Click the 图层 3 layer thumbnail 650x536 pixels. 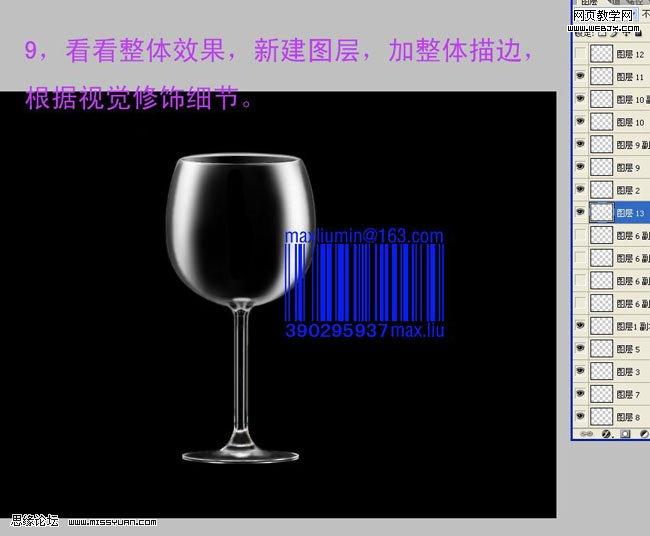pos(601,371)
